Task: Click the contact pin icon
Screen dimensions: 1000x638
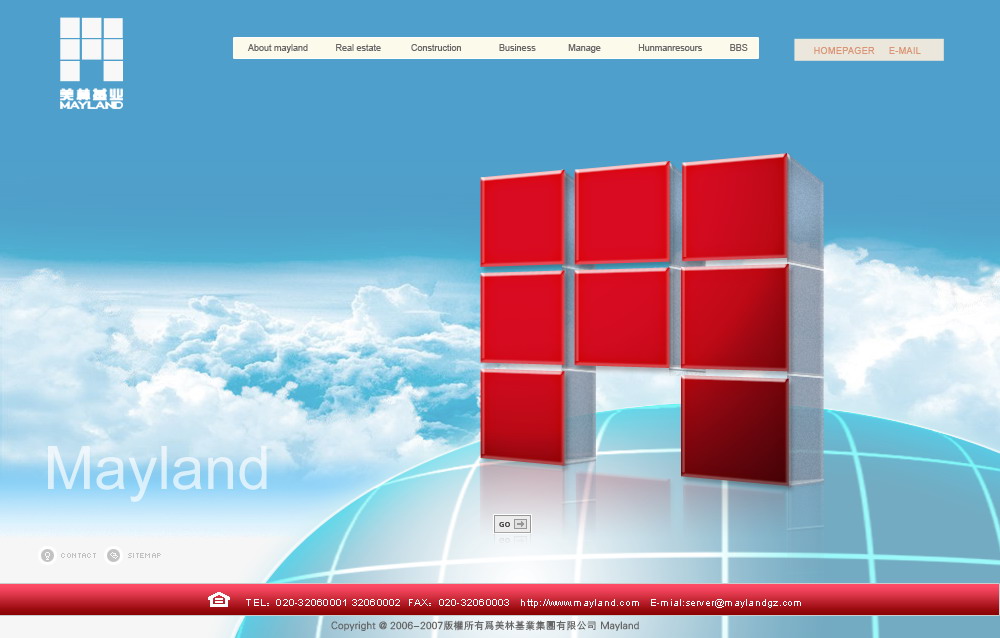Action: coord(47,555)
